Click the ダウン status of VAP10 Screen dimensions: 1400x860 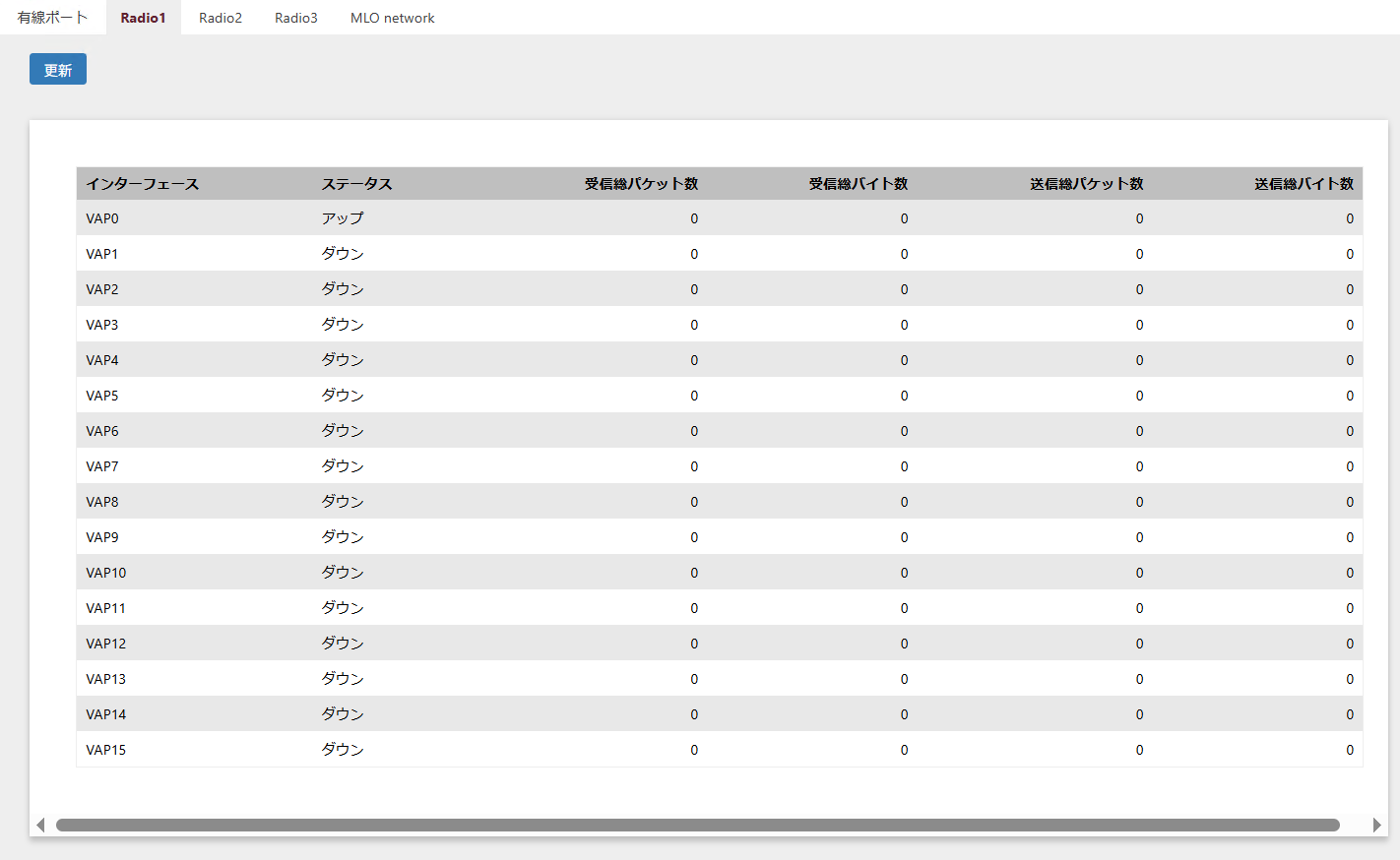(x=343, y=573)
